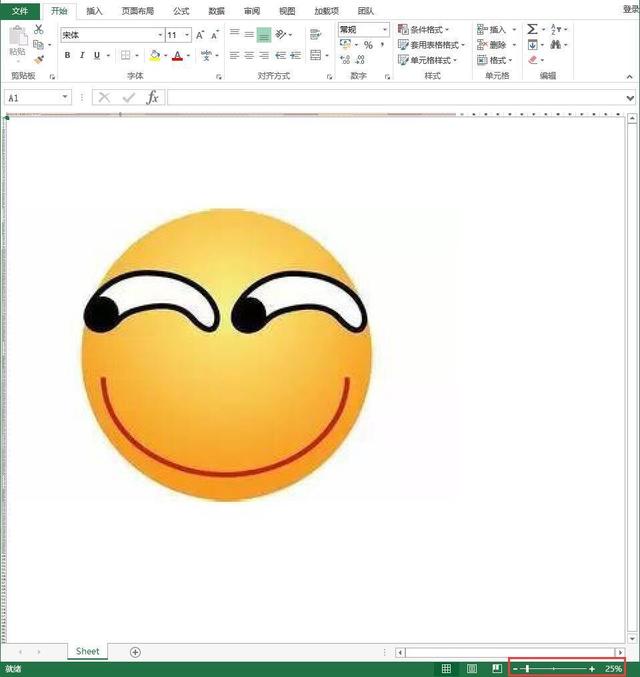This screenshot has width=640, height=677.
Task: Open the 插入 insert cells dropdown in Cells group
Action: (x=514, y=30)
